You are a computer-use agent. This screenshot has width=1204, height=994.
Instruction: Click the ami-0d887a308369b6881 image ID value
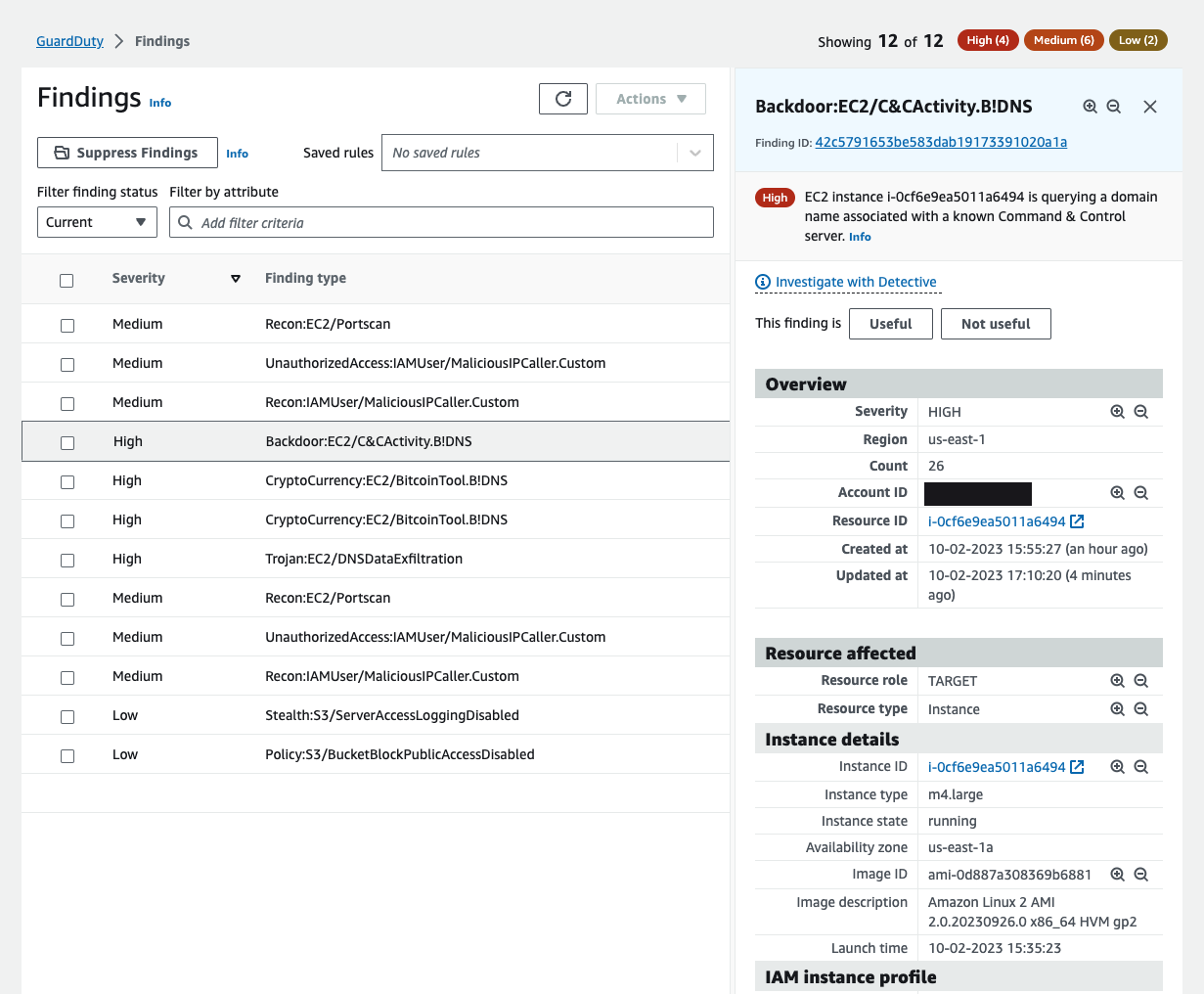tap(1009, 875)
